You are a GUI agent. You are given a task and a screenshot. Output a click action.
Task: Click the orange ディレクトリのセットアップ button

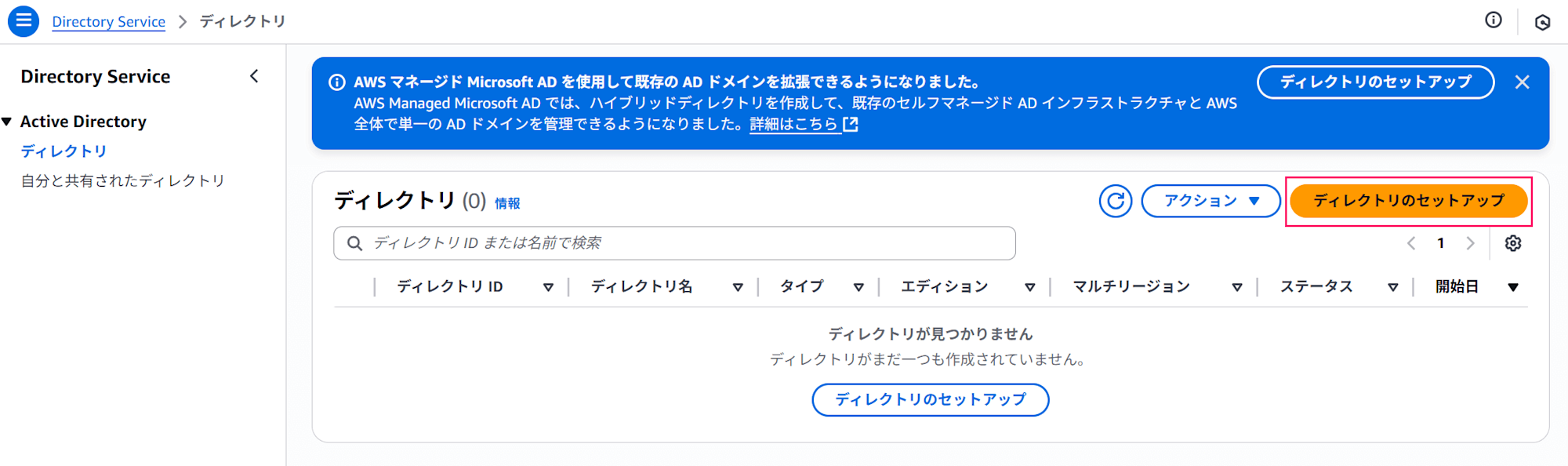[x=1408, y=201]
